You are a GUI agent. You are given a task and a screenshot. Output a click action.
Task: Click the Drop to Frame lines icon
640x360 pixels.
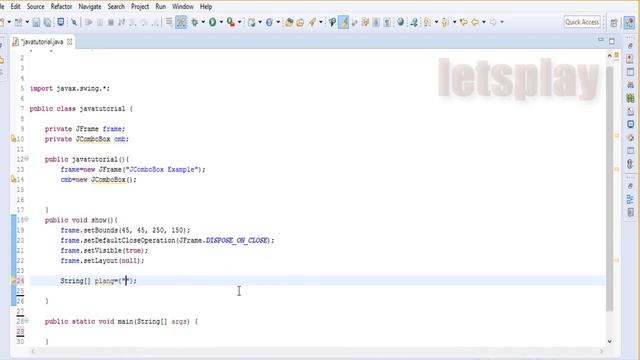click(169, 22)
